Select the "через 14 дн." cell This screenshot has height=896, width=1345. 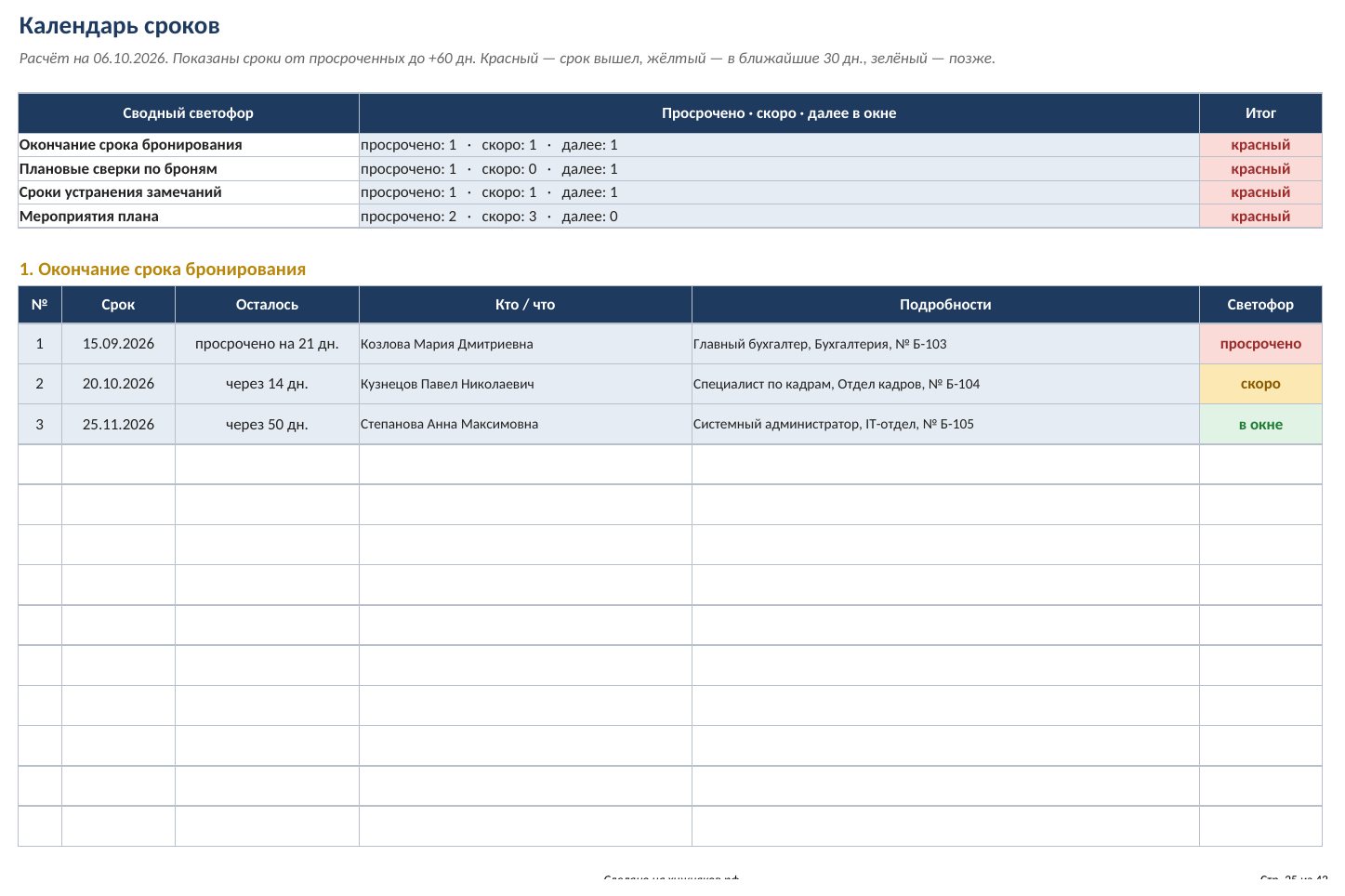(x=267, y=384)
